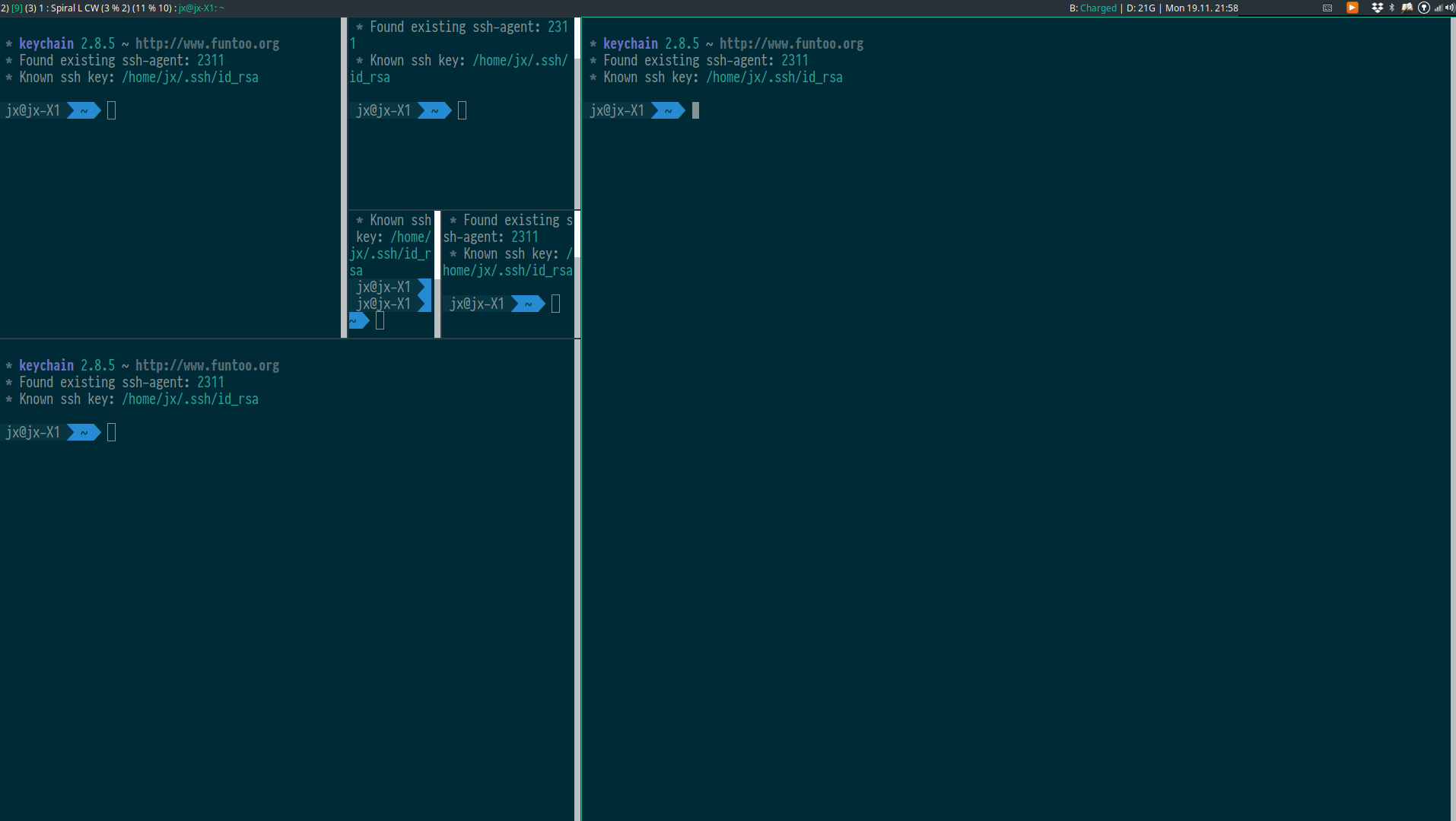1456x821 pixels.
Task: Open funtoo.org link in the bottom-left terminal
Action: coord(207,364)
